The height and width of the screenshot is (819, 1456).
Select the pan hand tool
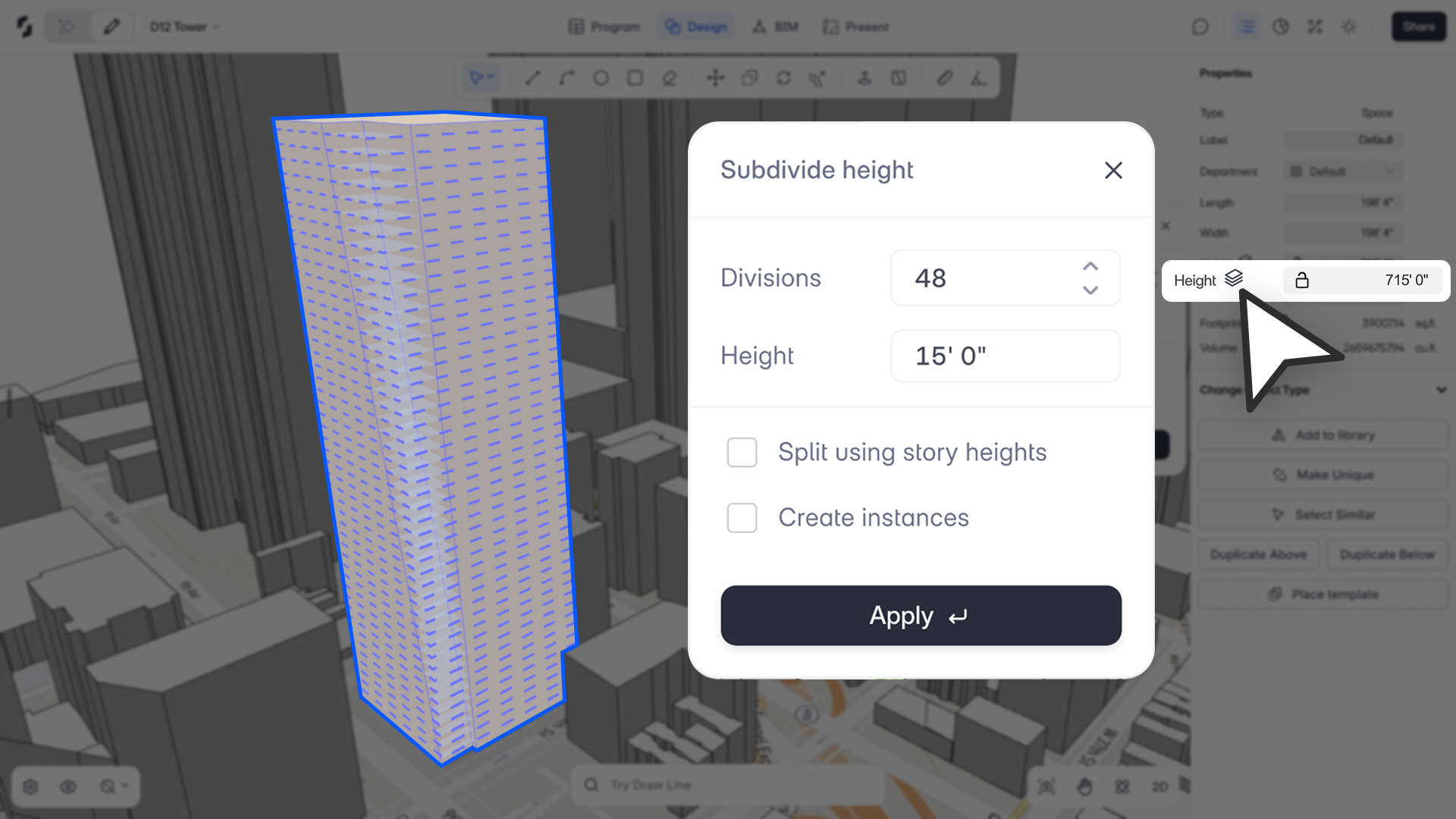pos(1084,786)
